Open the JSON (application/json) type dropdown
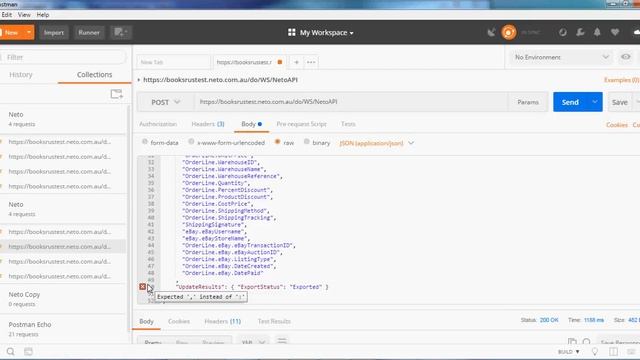 pos(377,143)
